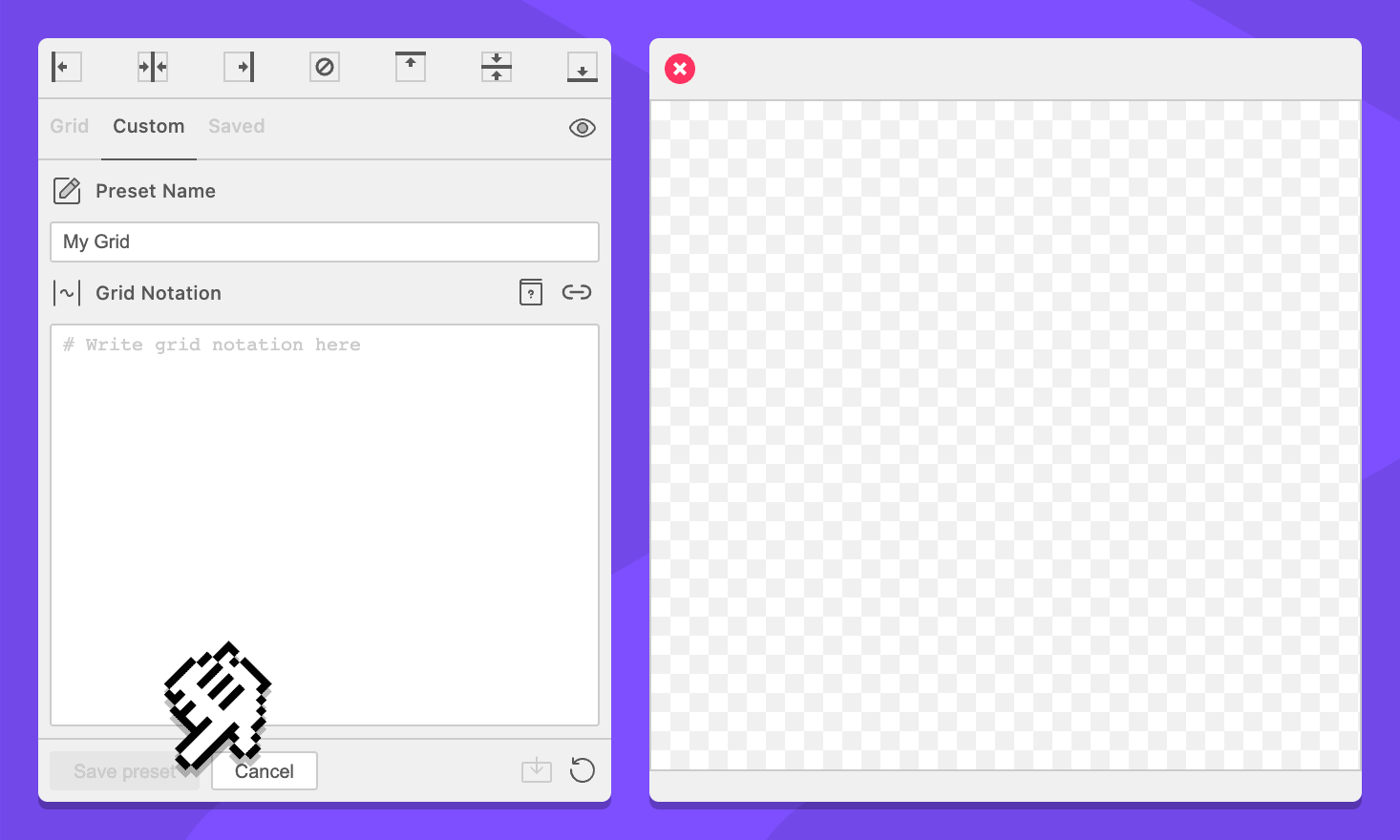Add guide to right edge

(239, 68)
